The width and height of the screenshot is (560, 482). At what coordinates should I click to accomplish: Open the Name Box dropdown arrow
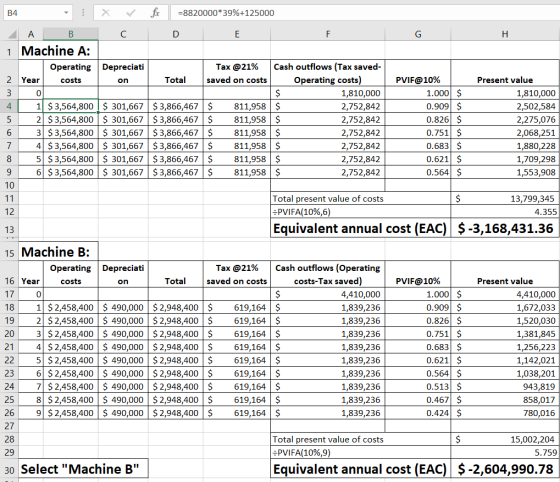point(66,13)
